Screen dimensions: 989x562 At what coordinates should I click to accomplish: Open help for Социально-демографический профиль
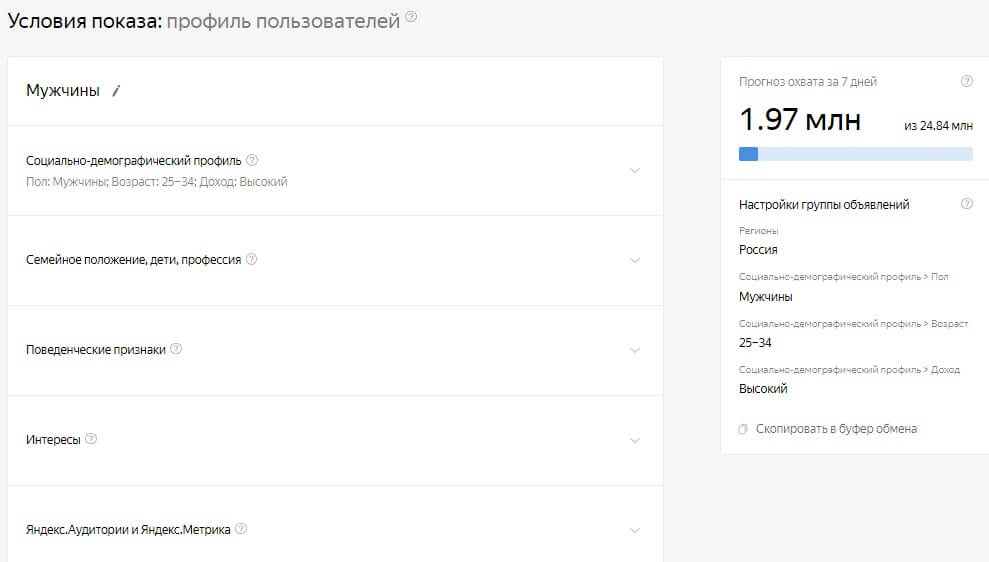252,159
